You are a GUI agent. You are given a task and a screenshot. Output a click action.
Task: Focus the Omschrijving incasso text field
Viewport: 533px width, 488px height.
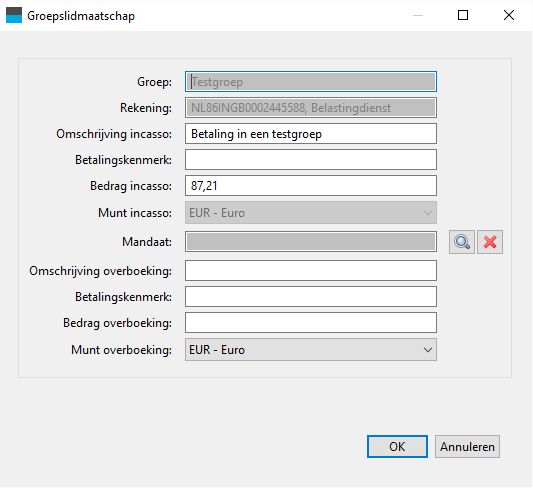(x=311, y=134)
